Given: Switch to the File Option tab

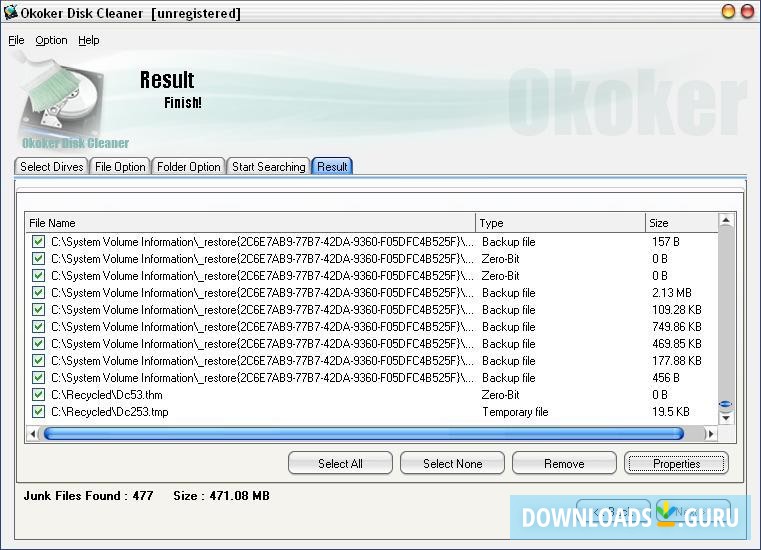Looking at the screenshot, I should (x=120, y=167).
